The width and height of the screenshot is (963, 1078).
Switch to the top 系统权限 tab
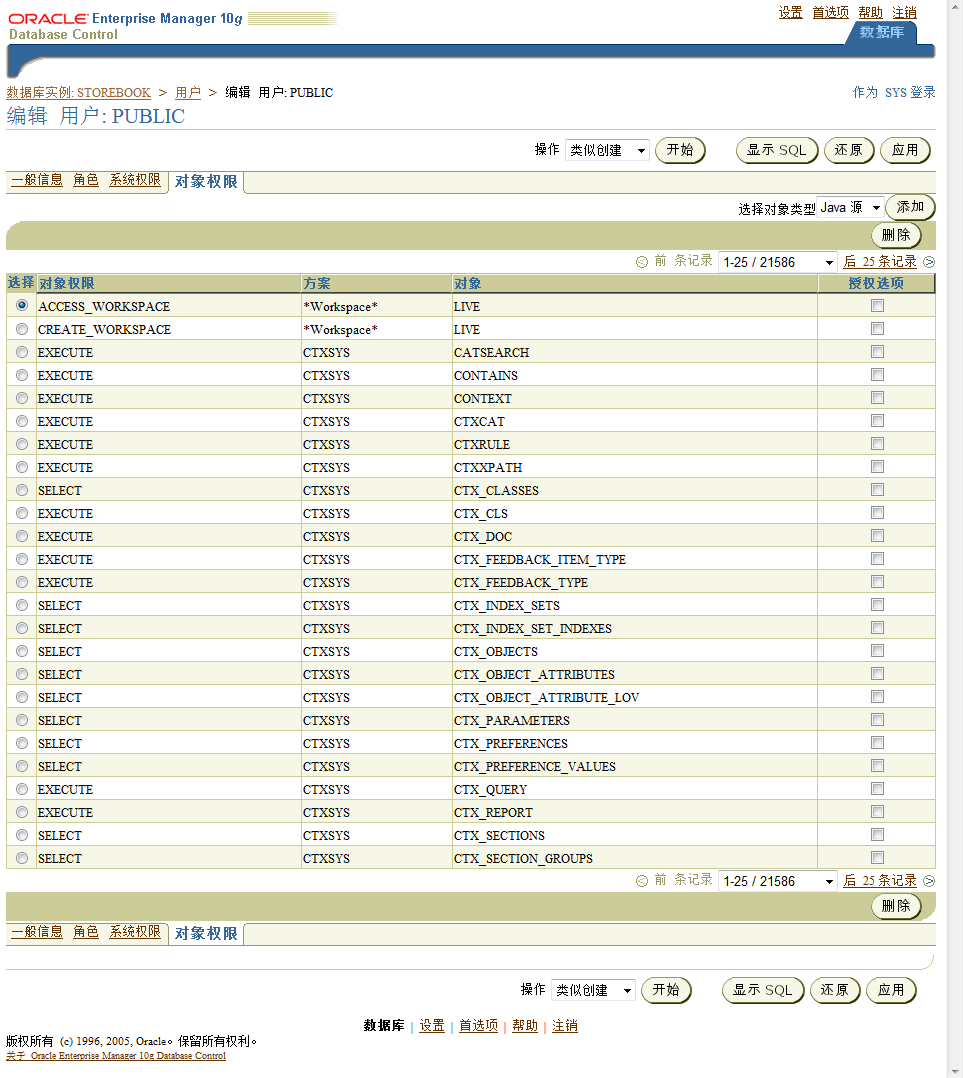tap(135, 179)
